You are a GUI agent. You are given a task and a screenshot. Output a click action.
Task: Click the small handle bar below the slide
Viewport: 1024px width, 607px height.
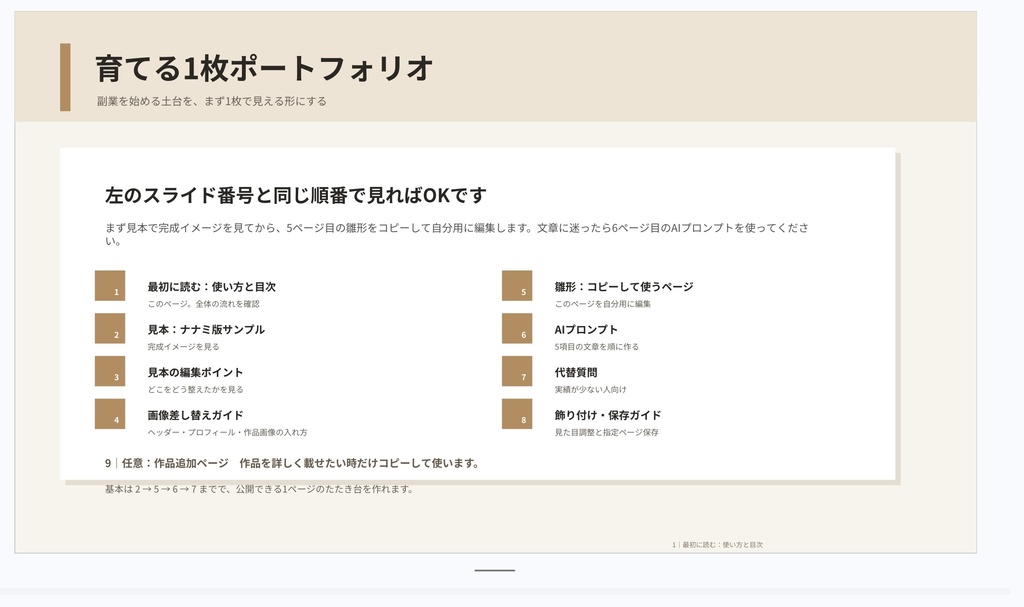click(x=494, y=570)
